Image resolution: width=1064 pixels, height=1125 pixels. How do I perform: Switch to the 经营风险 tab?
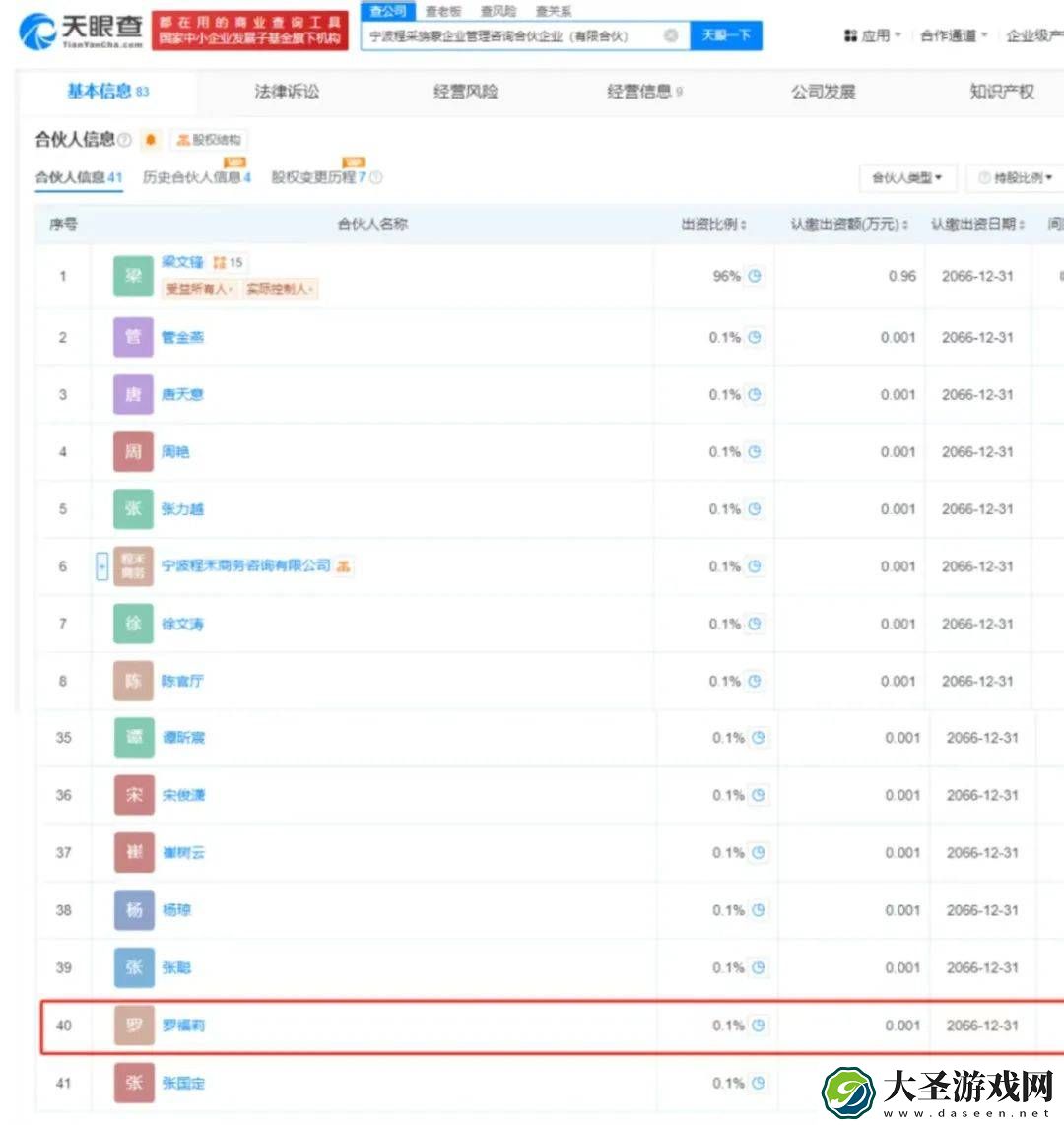[x=466, y=91]
